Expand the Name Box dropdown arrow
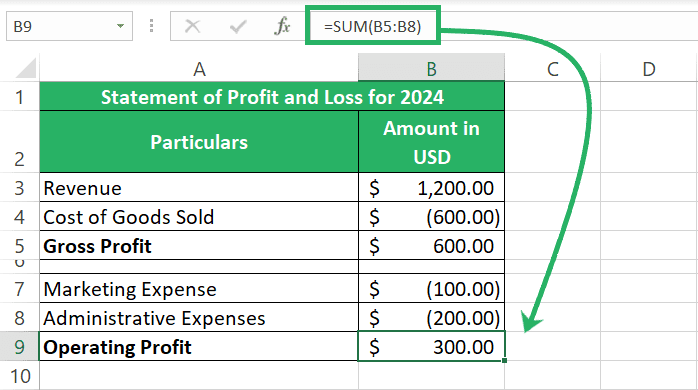 tap(120, 26)
